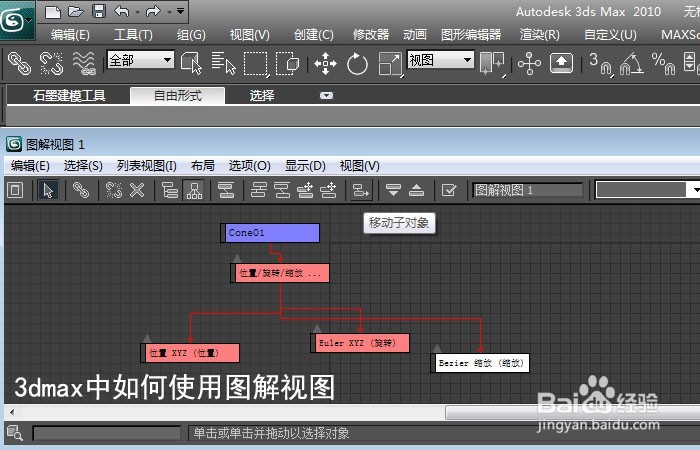
Task: Activate the Select and Move tool
Action: [x=325, y=63]
